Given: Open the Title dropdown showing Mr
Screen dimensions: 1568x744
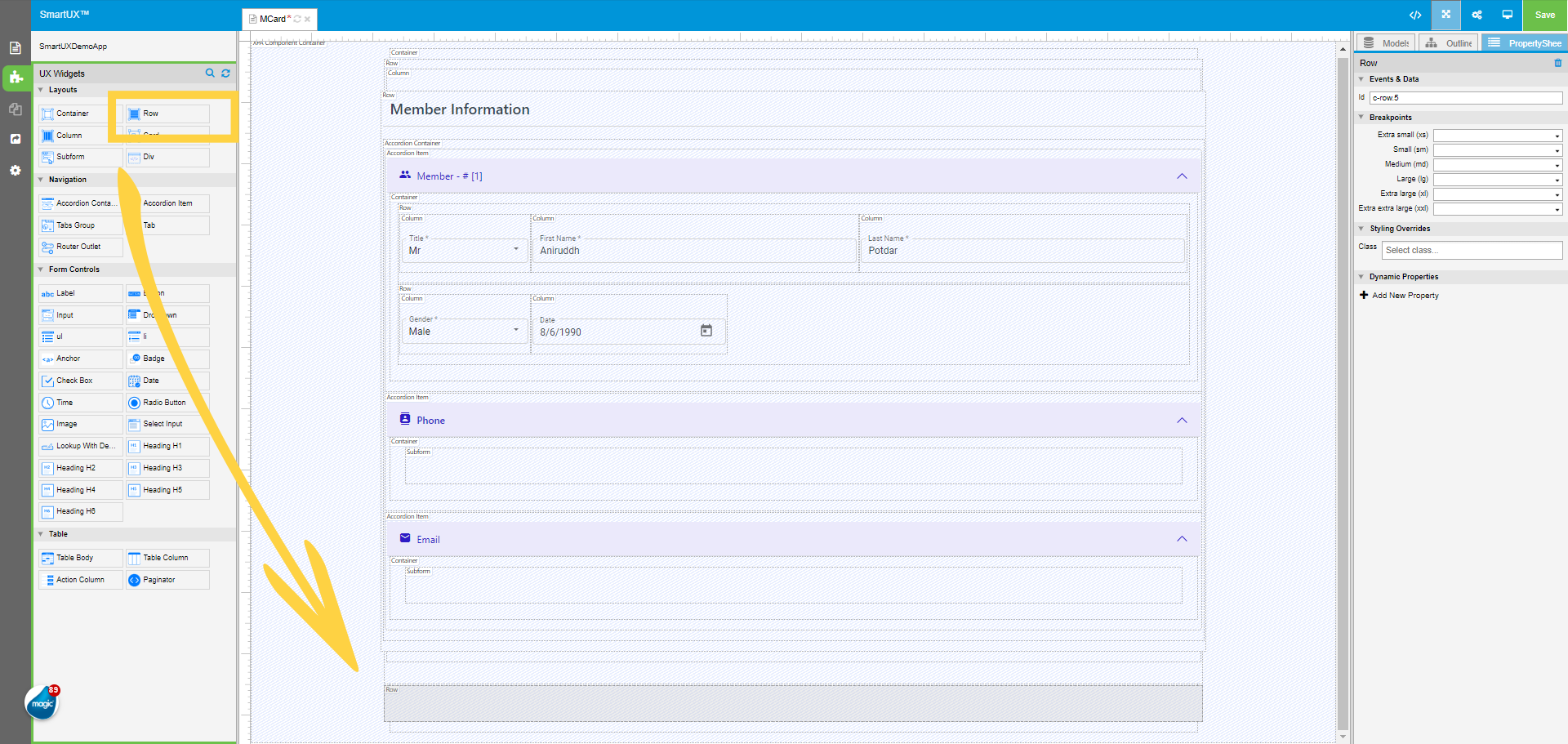Looking at the screenshot, I should [x=517, y=250].
